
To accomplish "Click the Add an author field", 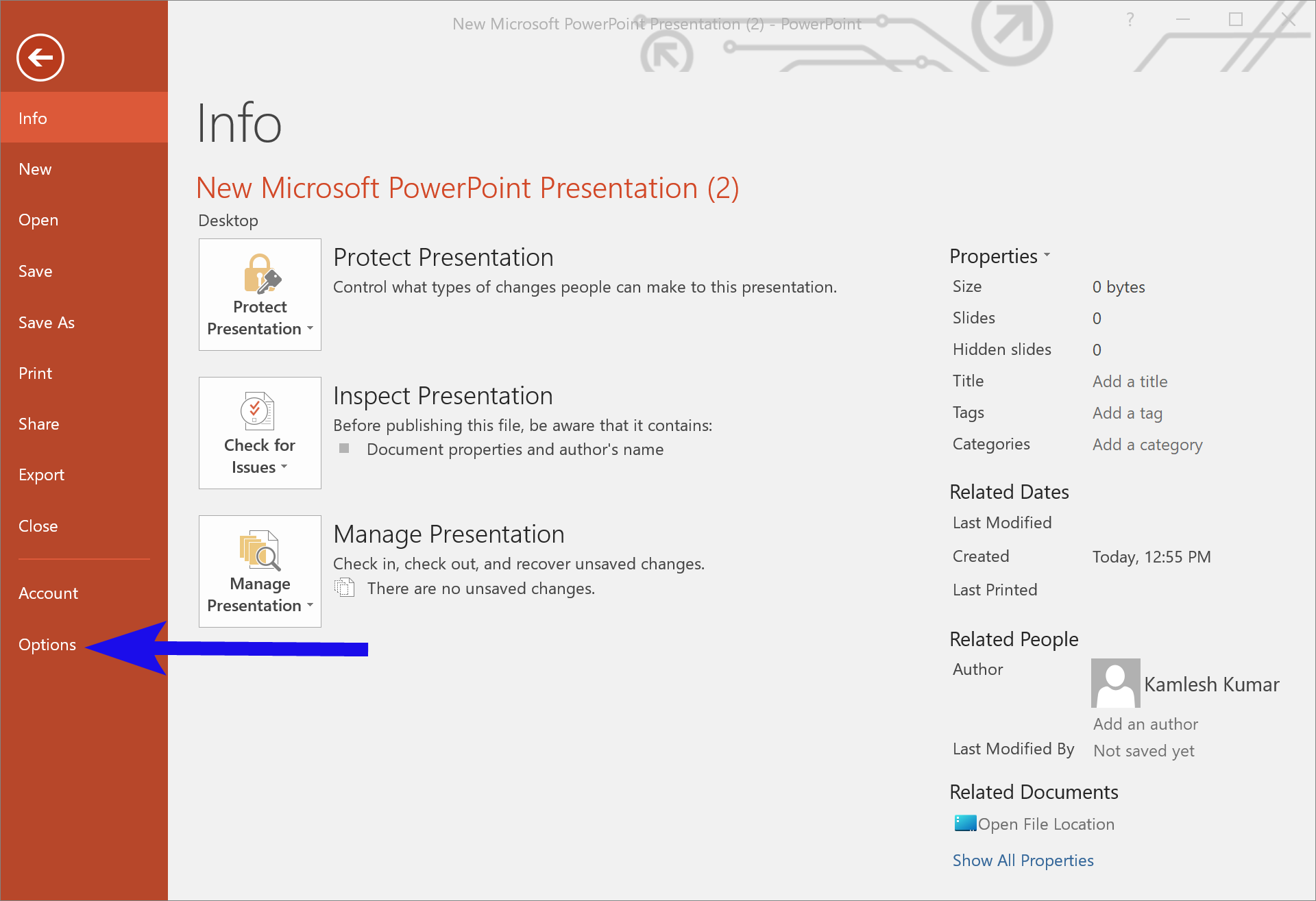I will (x=1145, y=724).
